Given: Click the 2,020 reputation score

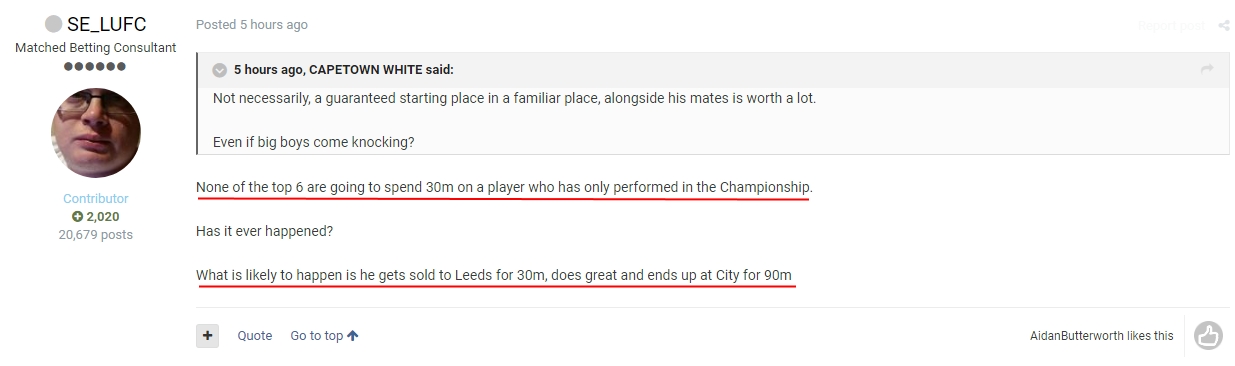Looking at the screenshot, I should [x=103, y=217].
